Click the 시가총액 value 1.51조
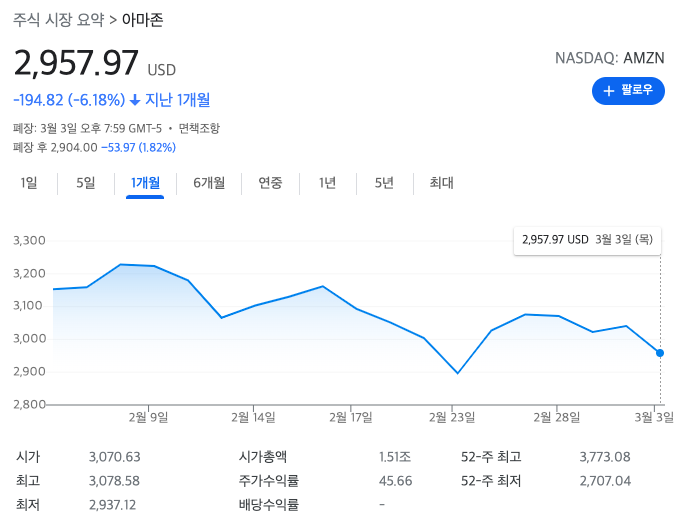Viewport: 698px width, 530px height. [395, 457]
